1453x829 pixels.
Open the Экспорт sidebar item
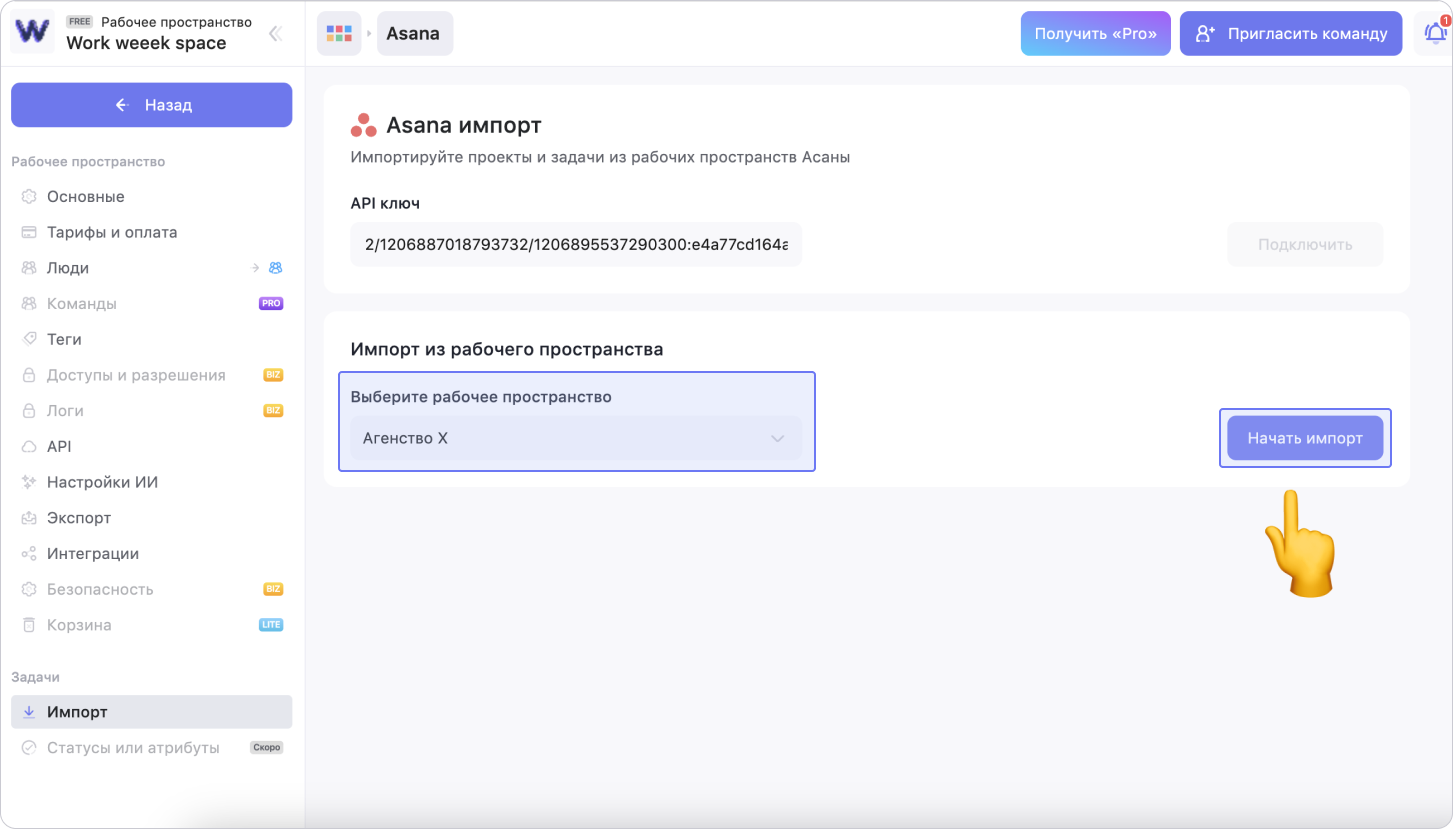78,518
